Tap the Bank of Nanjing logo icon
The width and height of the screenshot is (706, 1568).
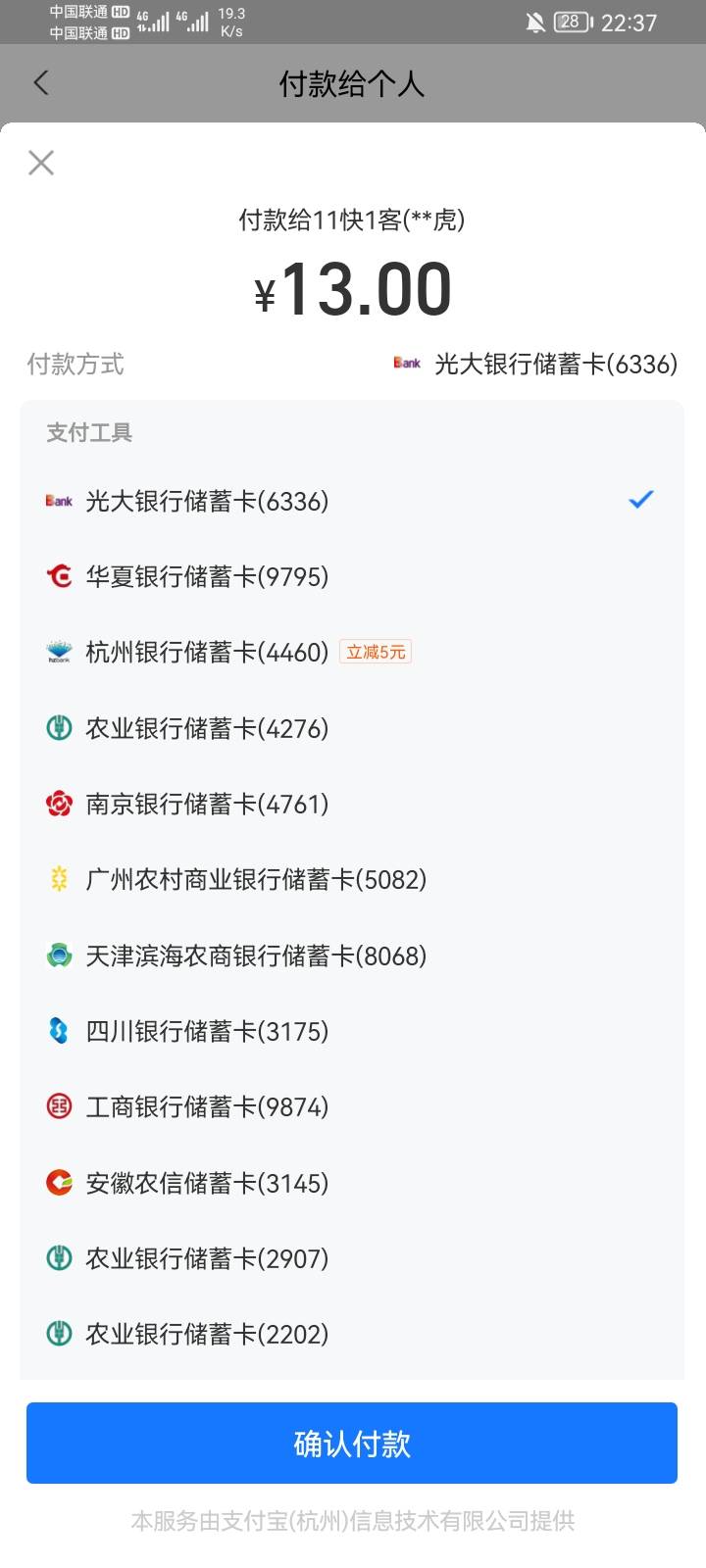(x=59, y=805)
